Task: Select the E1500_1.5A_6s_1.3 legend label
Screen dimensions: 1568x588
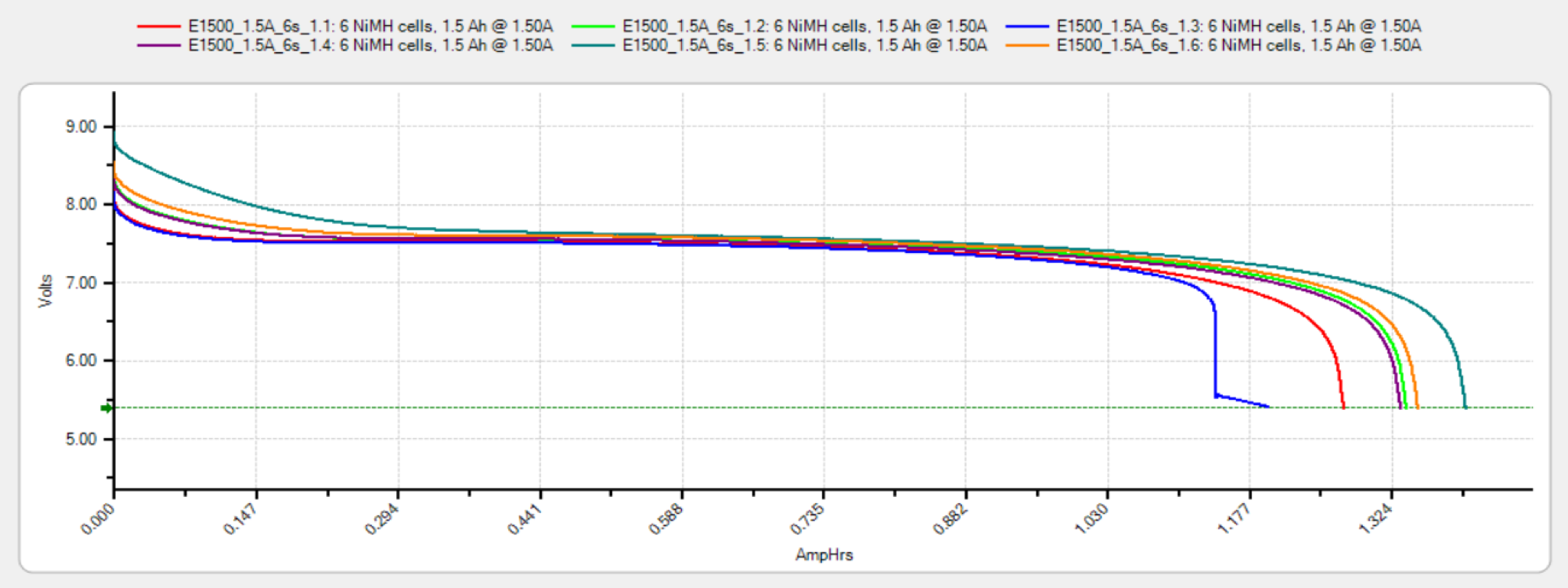Action: tap(1238, 27)
